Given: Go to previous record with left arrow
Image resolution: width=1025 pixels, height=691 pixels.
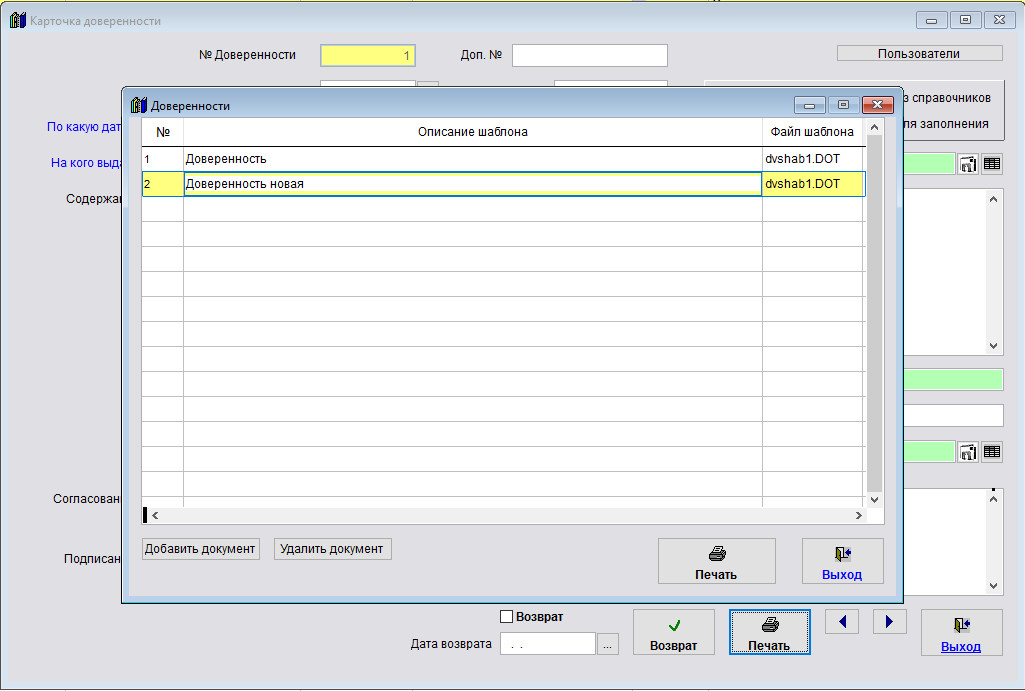Looking at the screenshot, I should (x=842, y=622).
